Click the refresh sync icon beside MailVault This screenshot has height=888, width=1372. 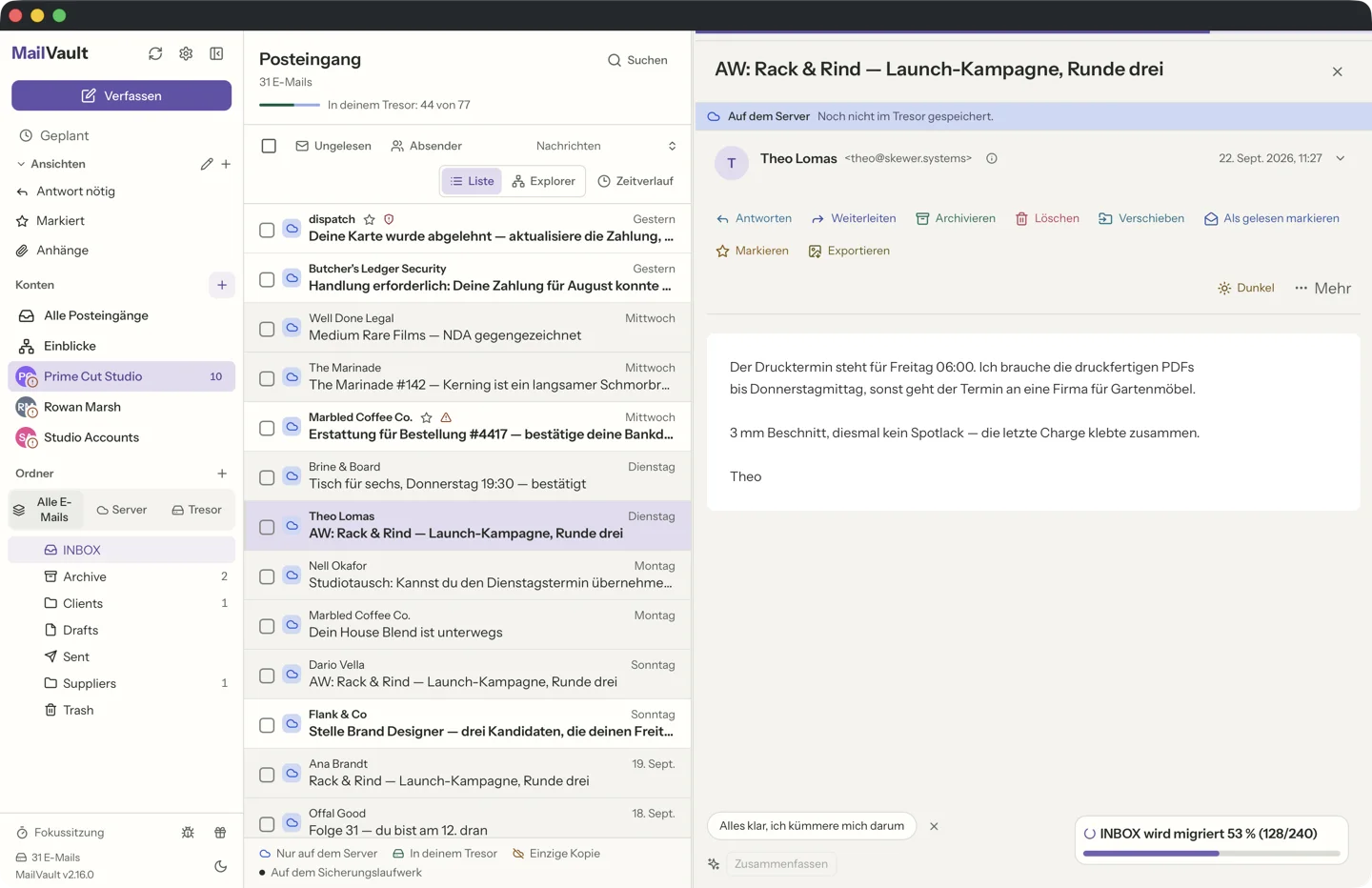coord(155,53)
